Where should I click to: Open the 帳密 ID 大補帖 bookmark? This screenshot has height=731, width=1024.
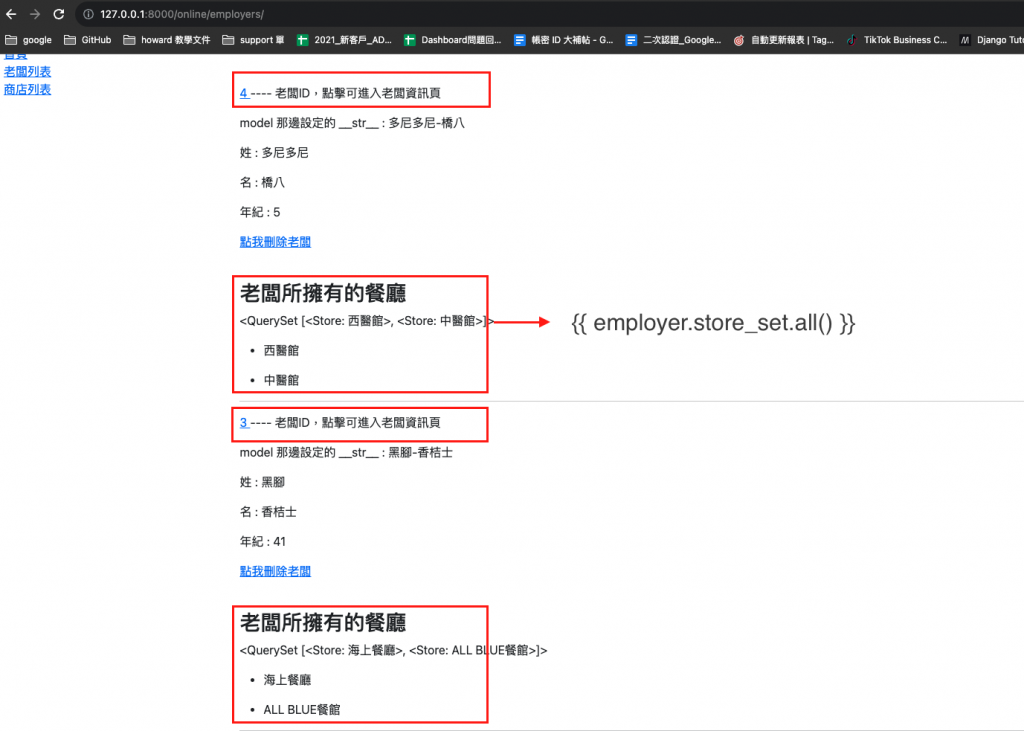563,40
